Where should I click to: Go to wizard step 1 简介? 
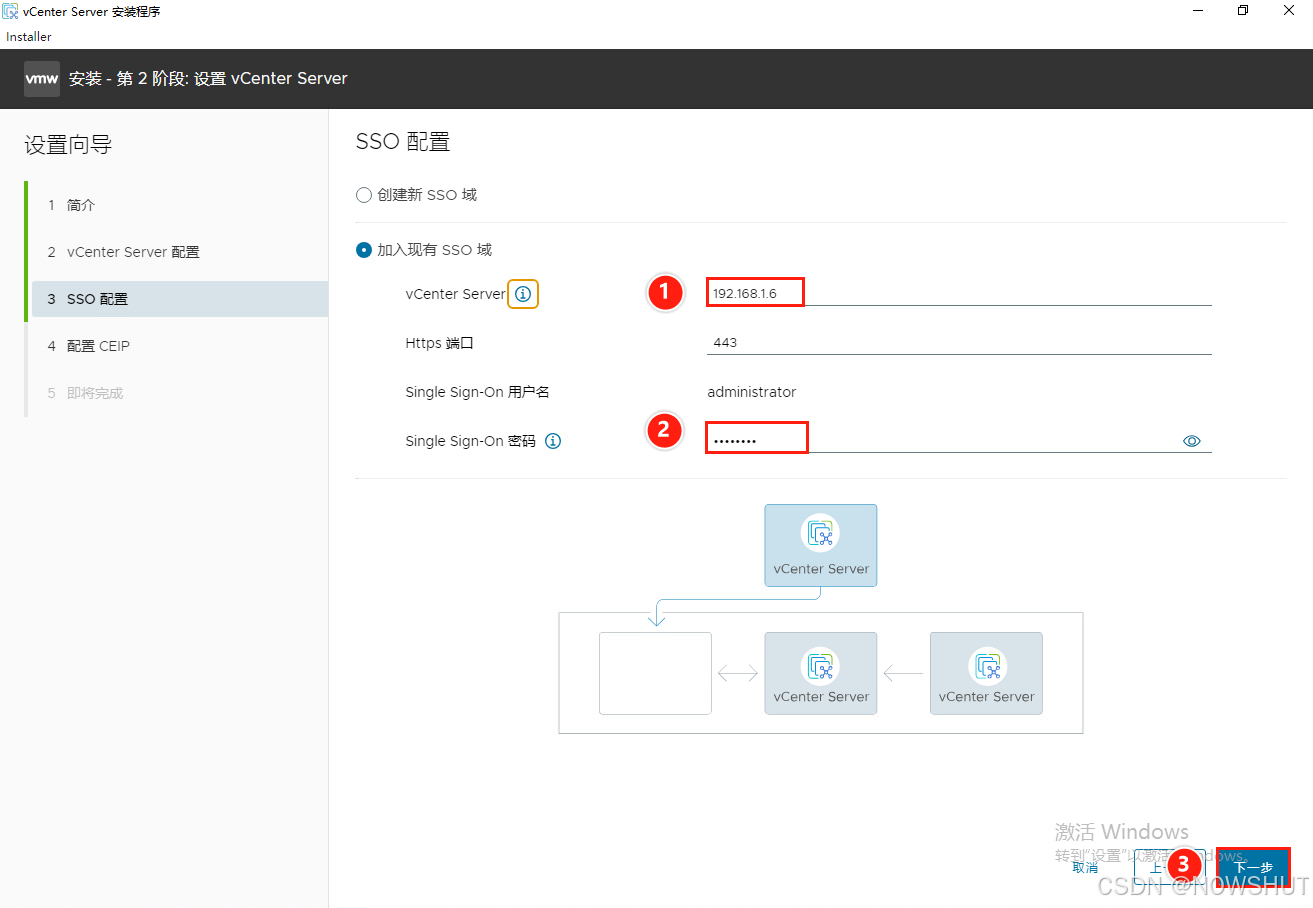click(180, 205)
